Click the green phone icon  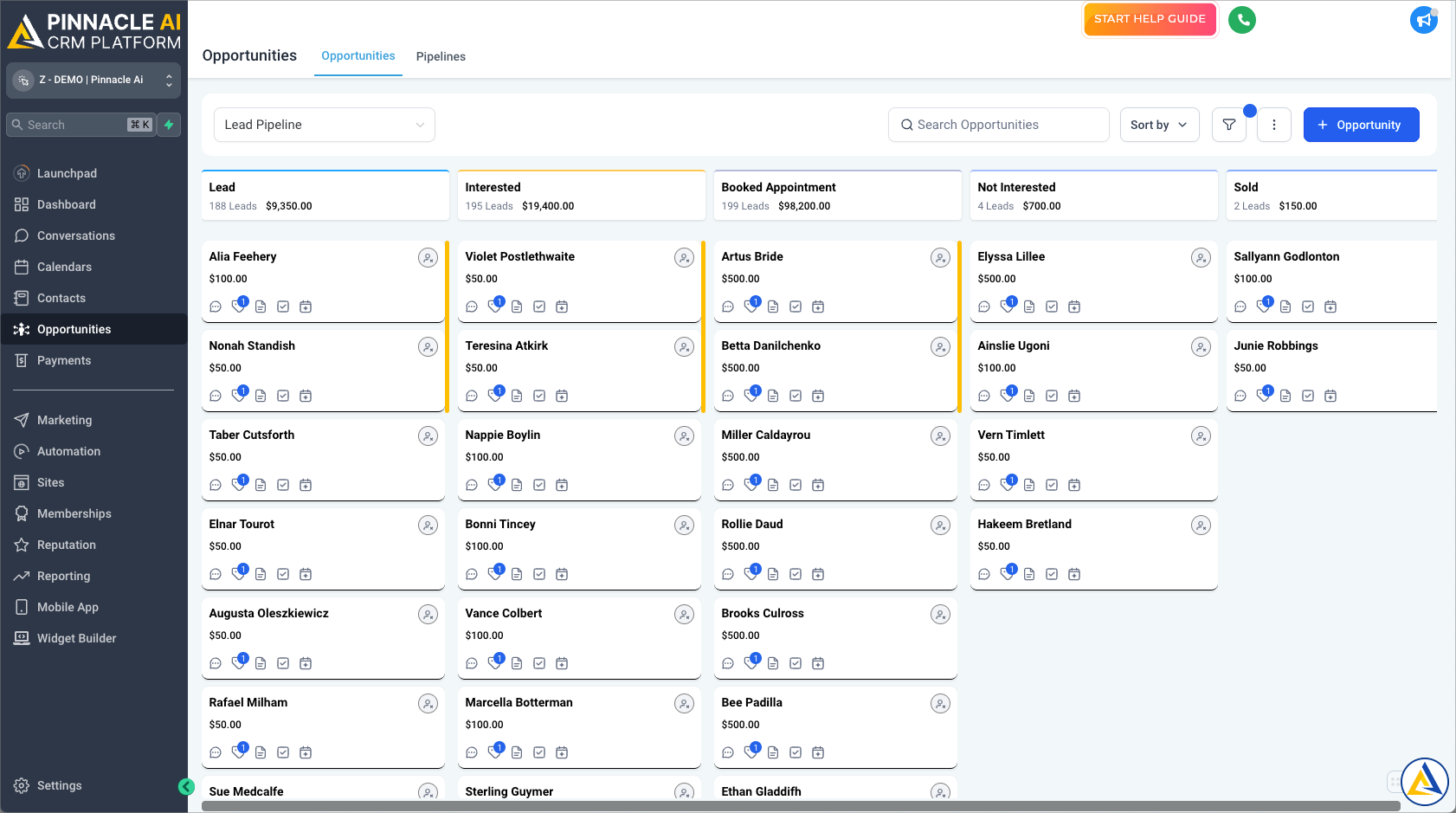pos(1242,19)
